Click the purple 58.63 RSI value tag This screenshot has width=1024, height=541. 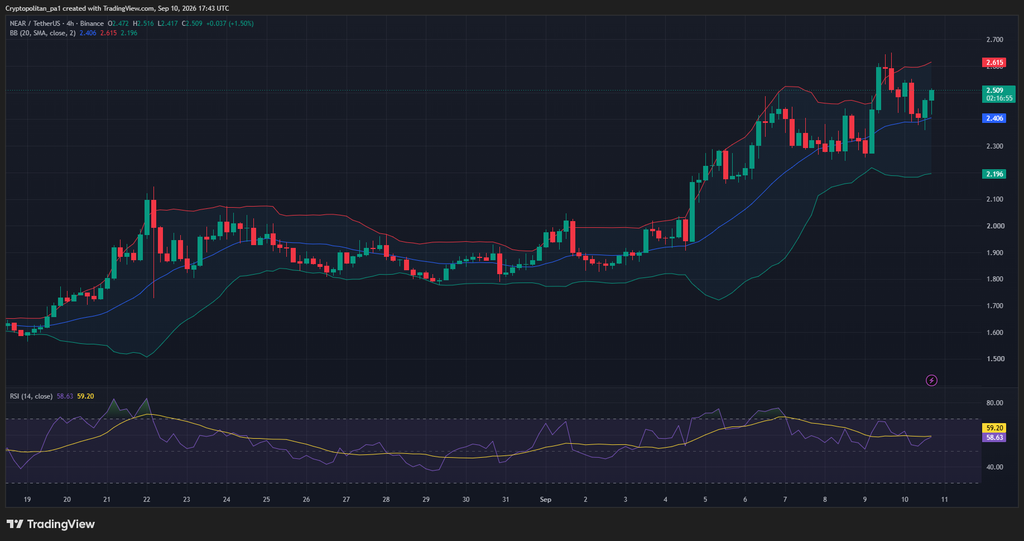point(994,438)
